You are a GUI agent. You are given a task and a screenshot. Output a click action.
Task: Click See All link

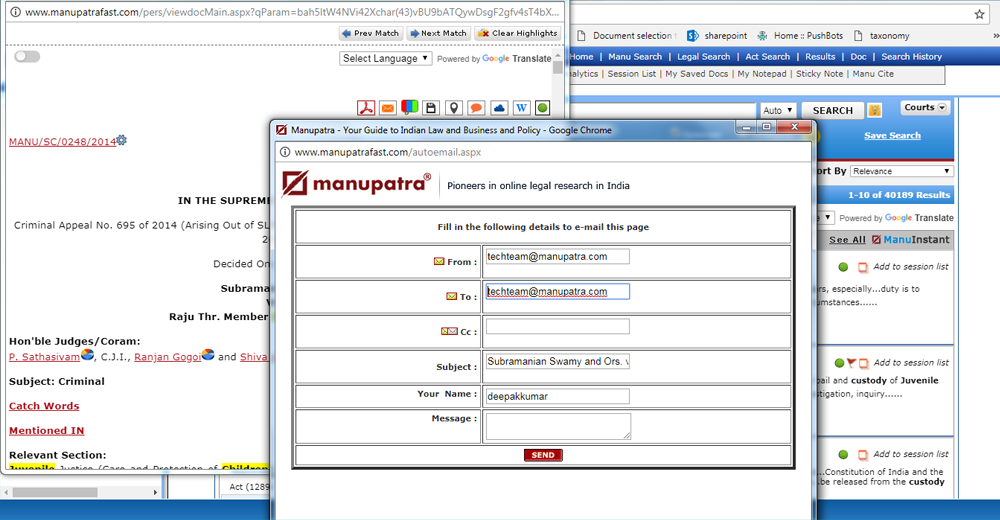click(847, 240)
